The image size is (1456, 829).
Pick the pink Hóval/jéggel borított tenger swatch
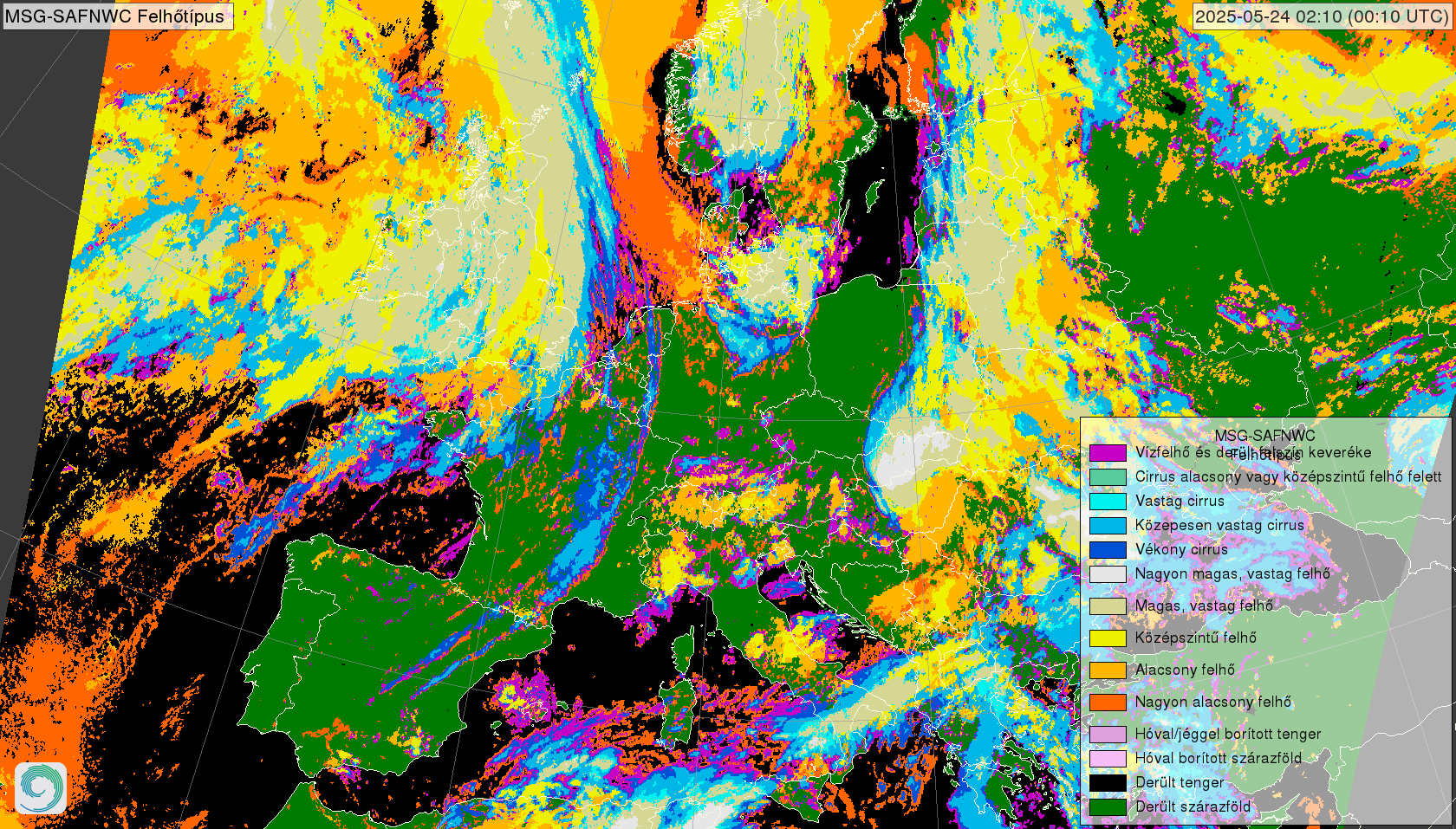coord(1108,734)
